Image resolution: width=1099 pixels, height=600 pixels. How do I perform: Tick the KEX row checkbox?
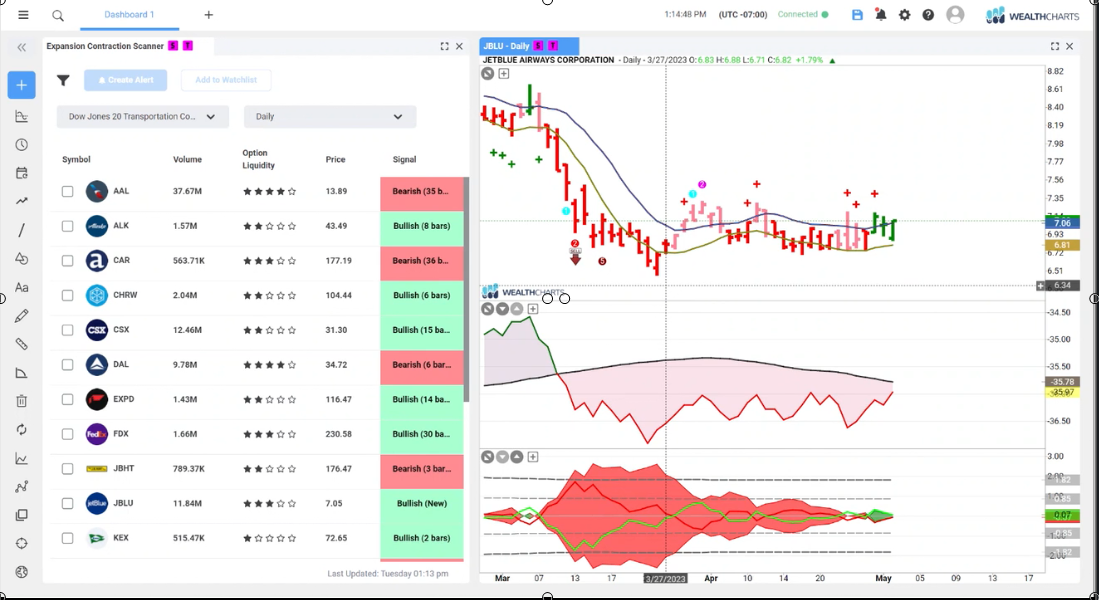[67, 538]
